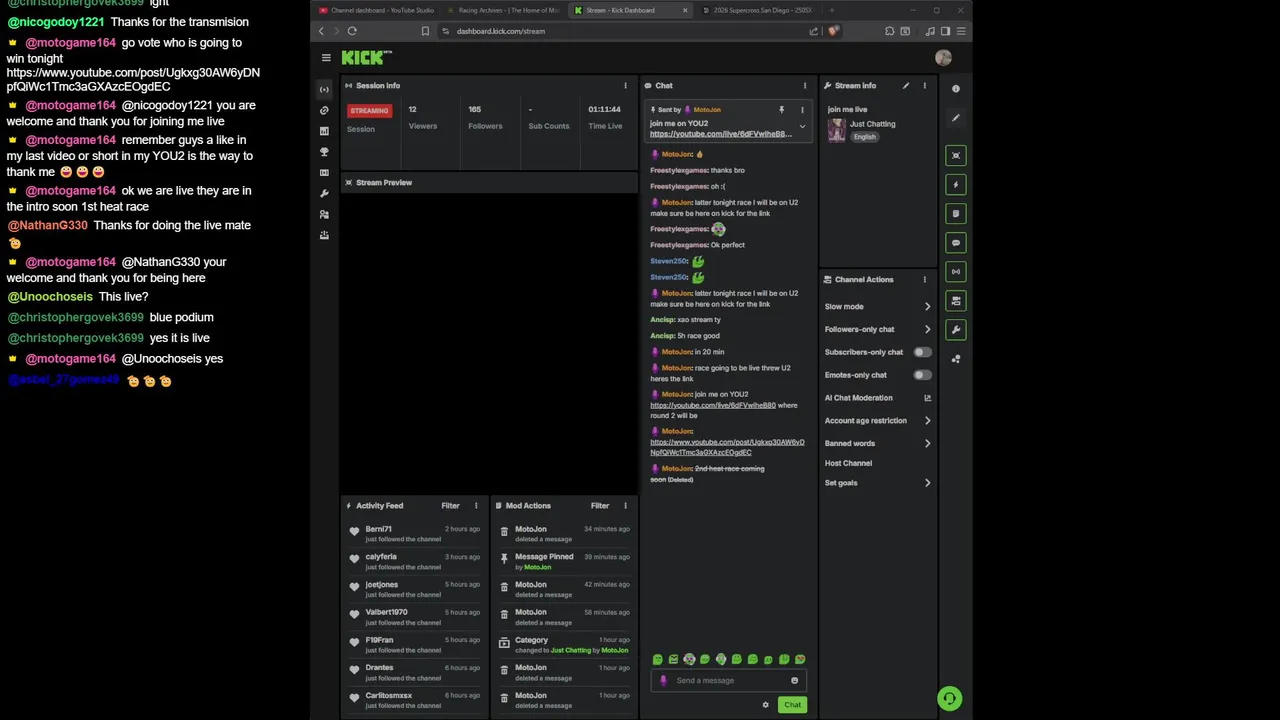The image size is (1280, 720).
Task: Open Stream info three-dot menu
Action: pyautogui.click(x=924, y=86)
